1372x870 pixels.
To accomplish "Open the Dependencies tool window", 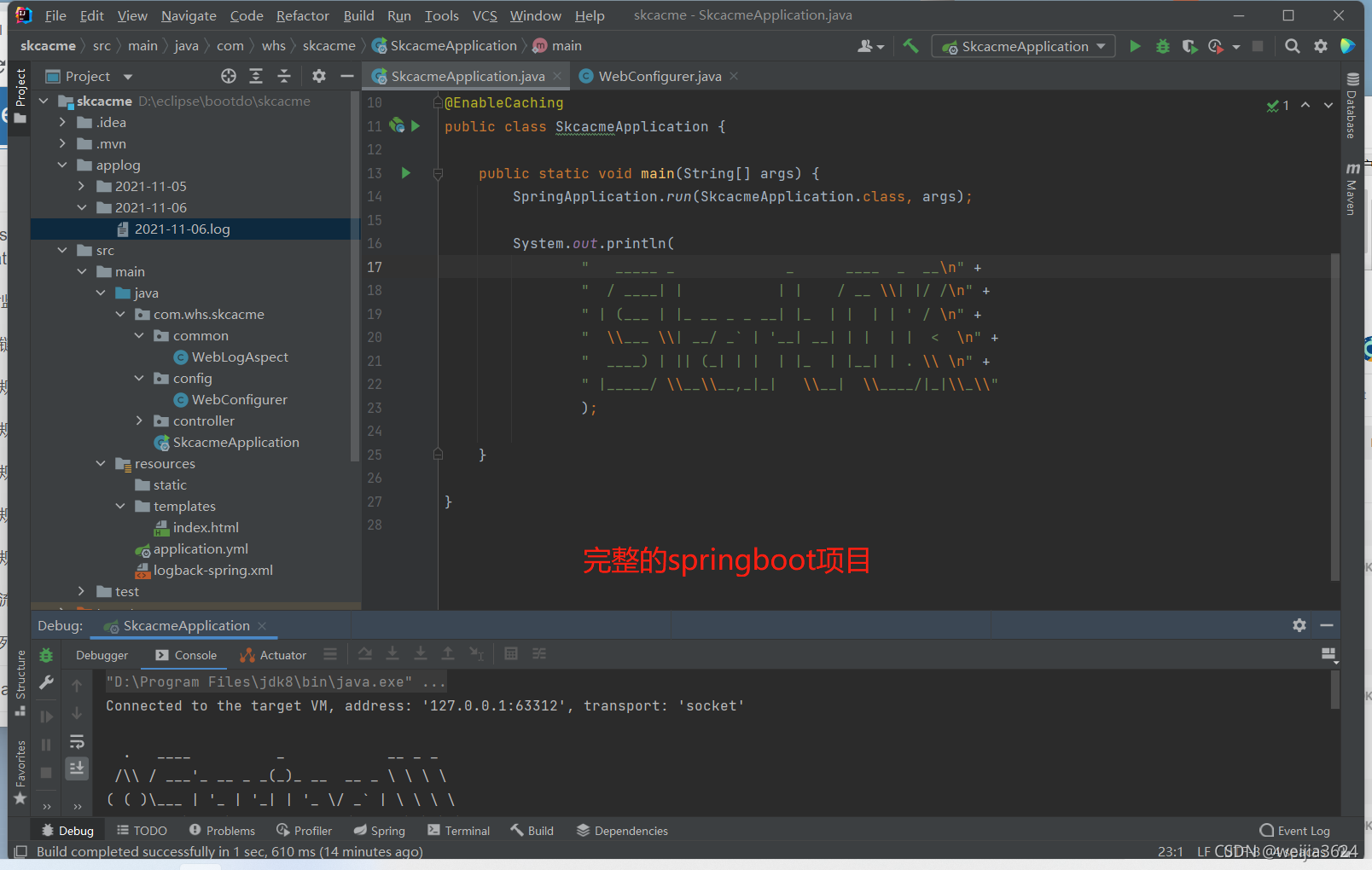I will click(x=622, y=831).
